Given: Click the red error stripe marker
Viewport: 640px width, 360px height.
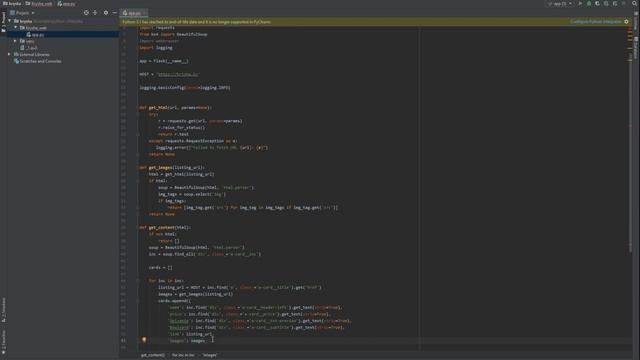Looking at the screenshot, I should 630,29.
